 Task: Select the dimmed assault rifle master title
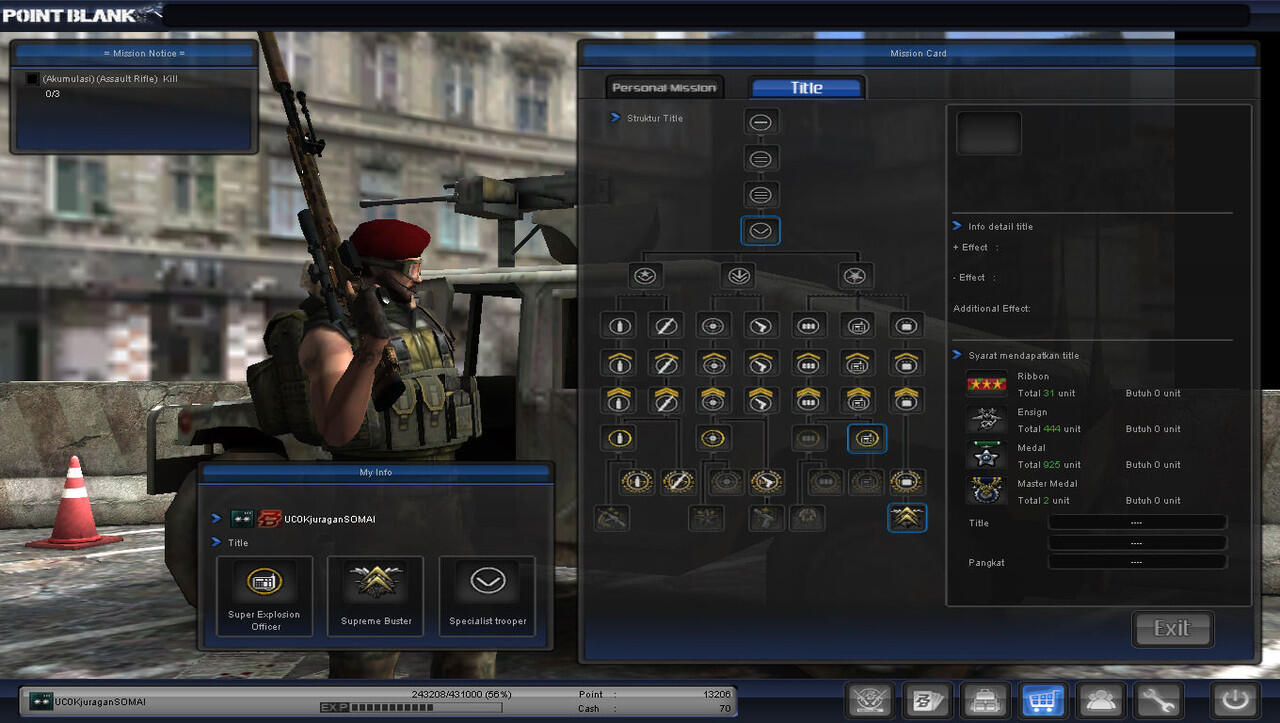pyautogui.click(x=611, y=517)
